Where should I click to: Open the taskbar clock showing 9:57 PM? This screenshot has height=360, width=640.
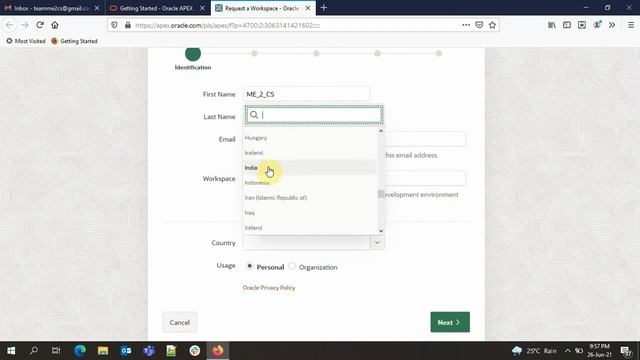[600, 351]
